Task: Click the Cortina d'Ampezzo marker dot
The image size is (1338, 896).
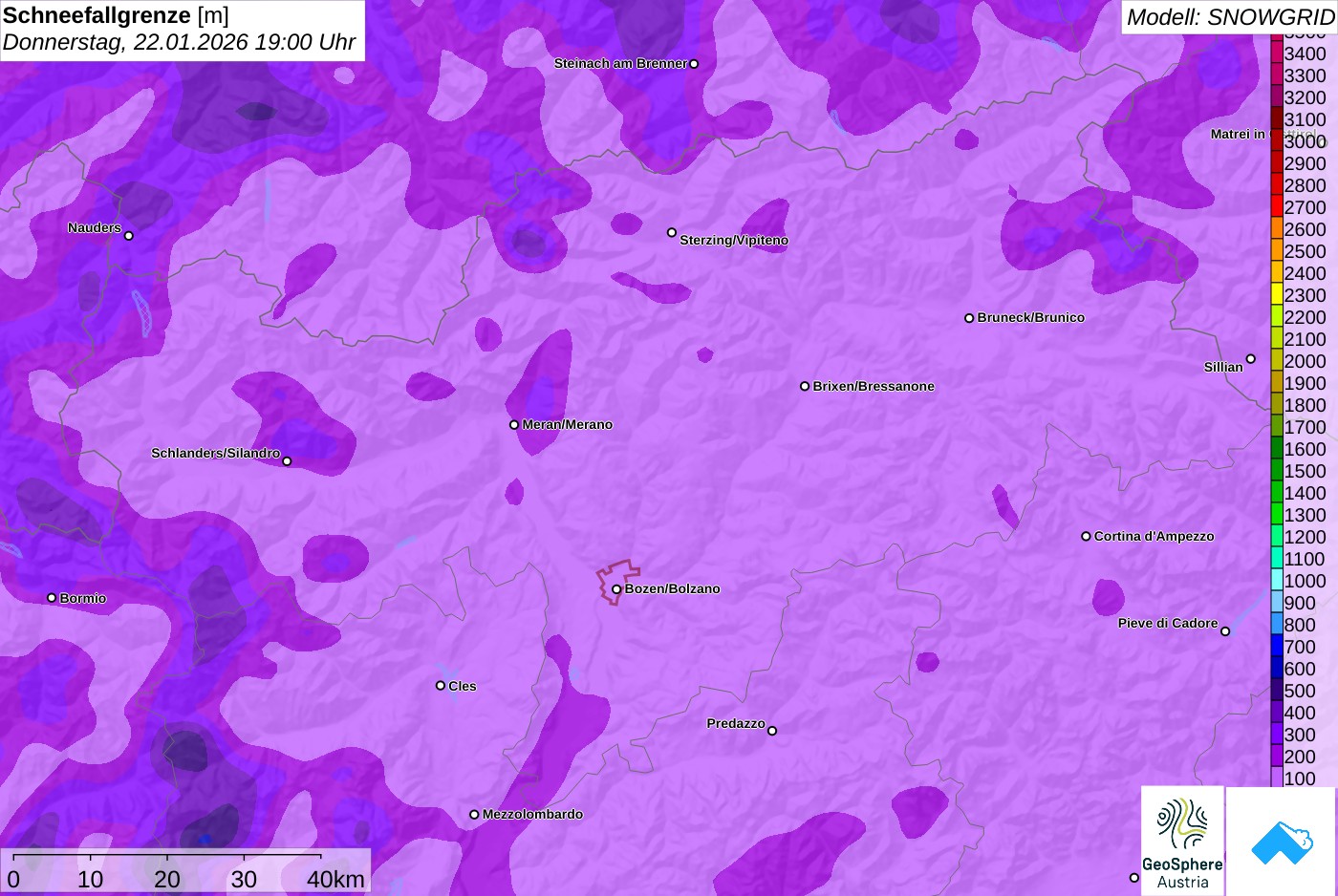Action: click(1086, 536)
